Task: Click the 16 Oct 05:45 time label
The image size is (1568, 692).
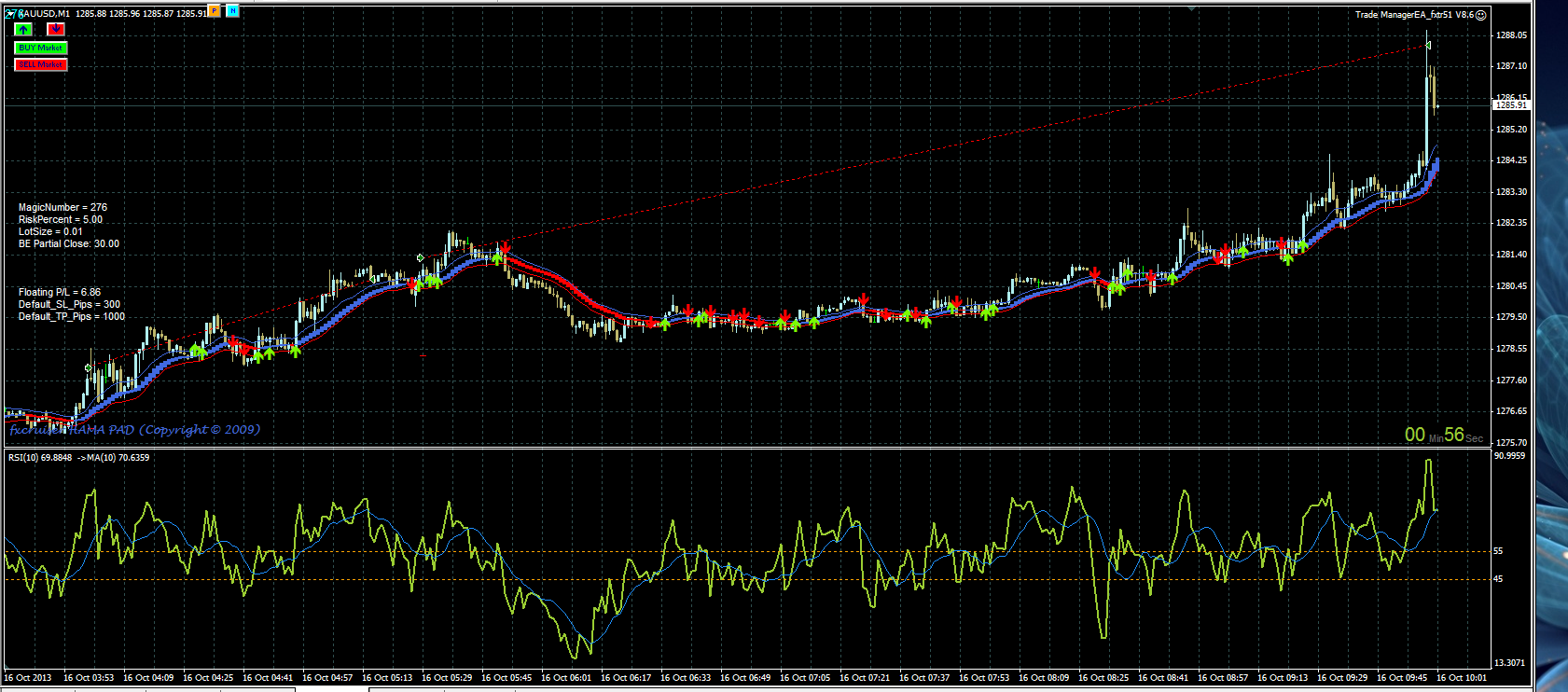Action: click(506, 678)
